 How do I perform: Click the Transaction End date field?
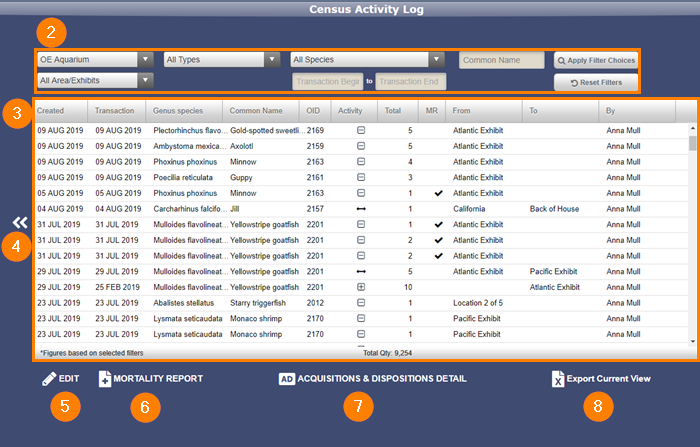410,81
